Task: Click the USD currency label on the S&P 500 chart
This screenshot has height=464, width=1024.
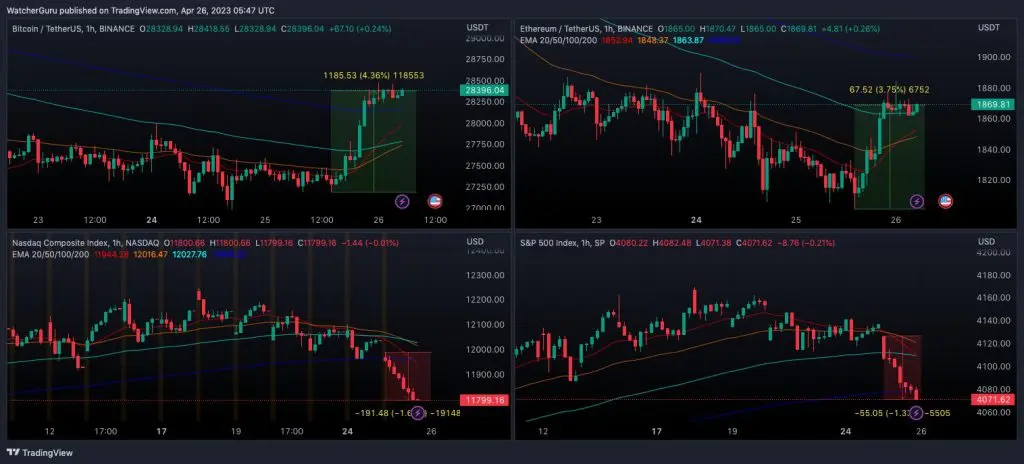Action: [985, 242]
